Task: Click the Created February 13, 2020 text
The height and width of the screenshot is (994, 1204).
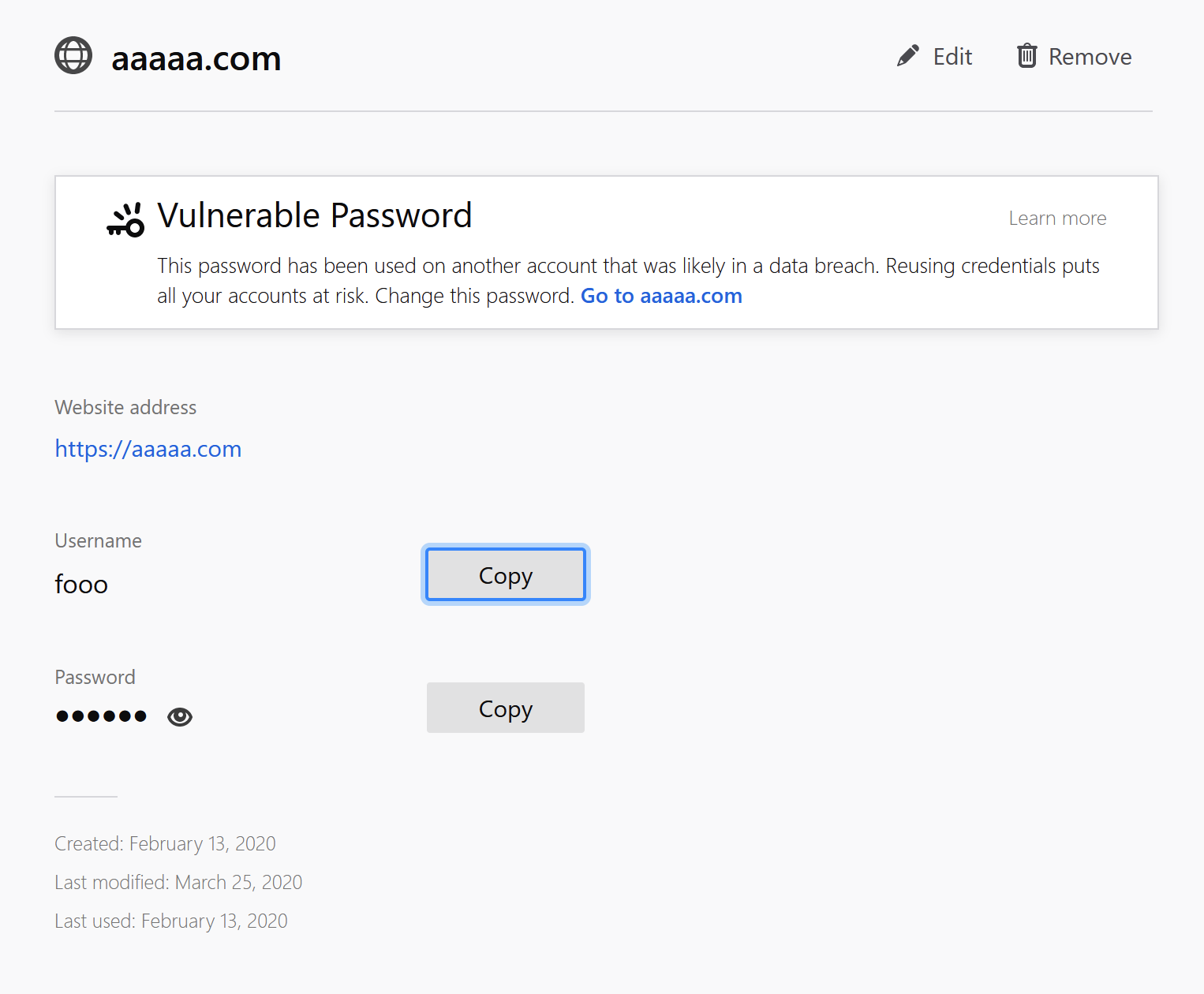Action: pyautogui.click(x=165, y=844)
